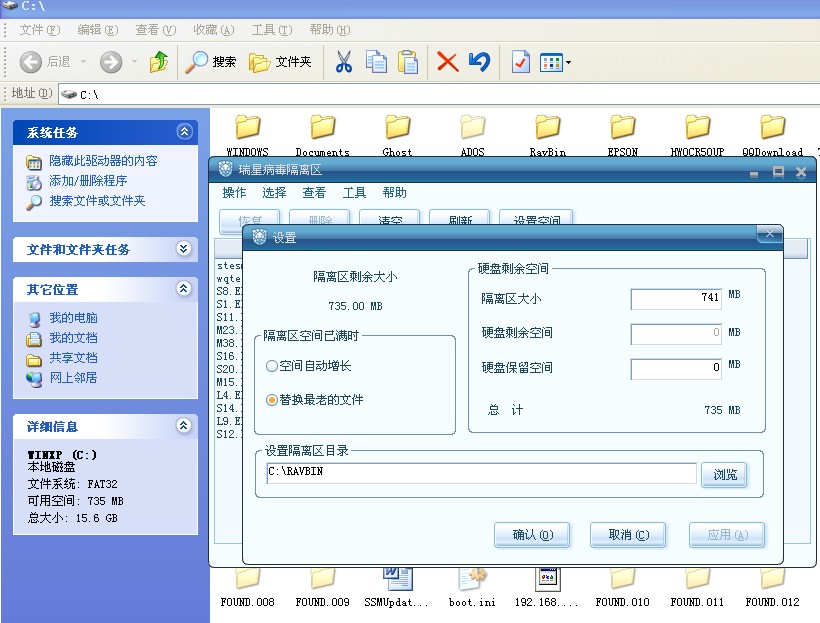The height and width of the screenshot is (623, 820).
Task: Open the 文件(F) menu
Action: (40, 30)
